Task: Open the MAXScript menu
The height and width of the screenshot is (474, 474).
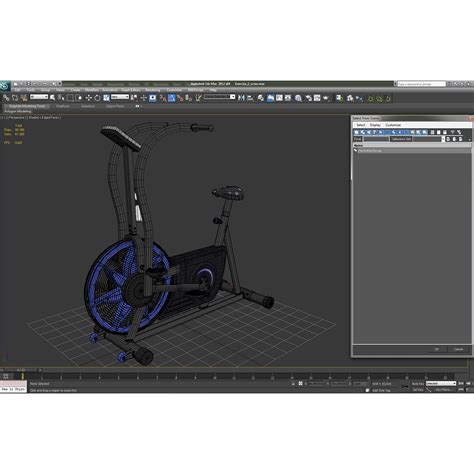Action: click(x=195, y=90)
